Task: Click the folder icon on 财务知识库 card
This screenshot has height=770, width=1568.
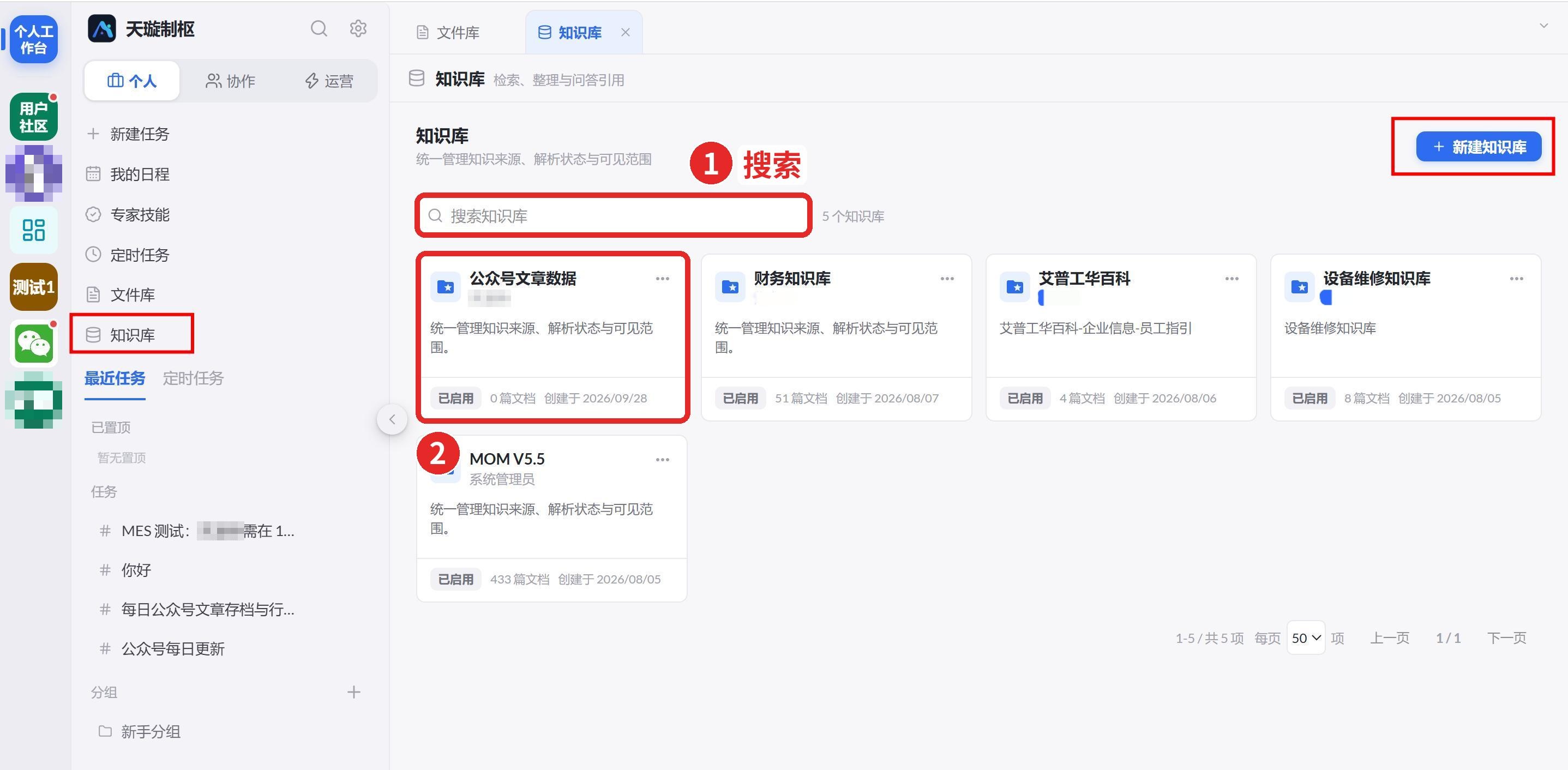Action: (730, 287)
